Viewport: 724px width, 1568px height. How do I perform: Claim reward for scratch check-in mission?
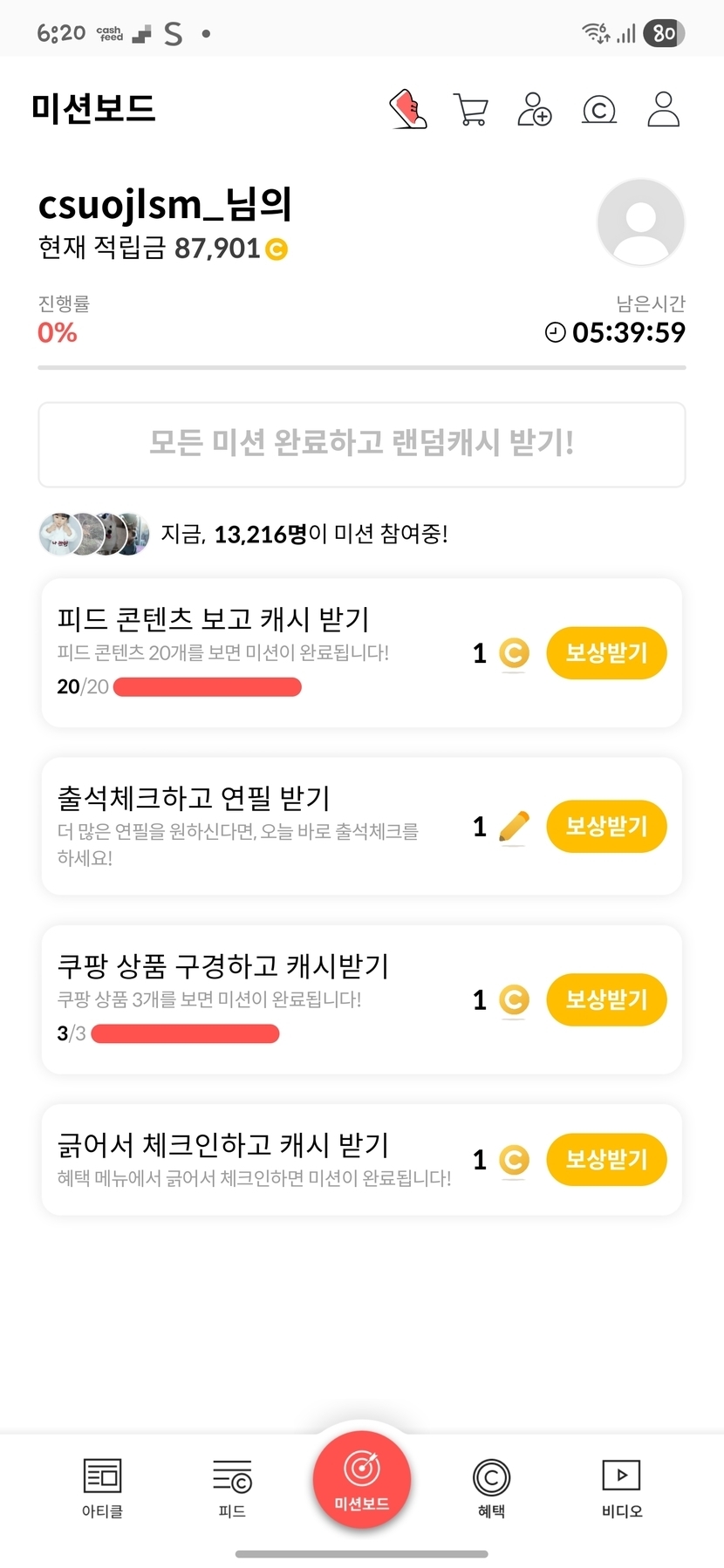606,1160
